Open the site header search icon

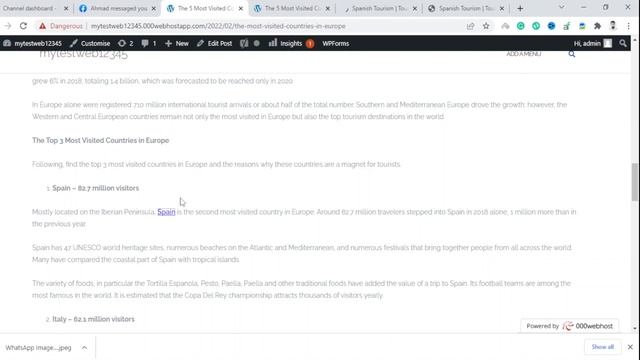(x=572, y=54)
